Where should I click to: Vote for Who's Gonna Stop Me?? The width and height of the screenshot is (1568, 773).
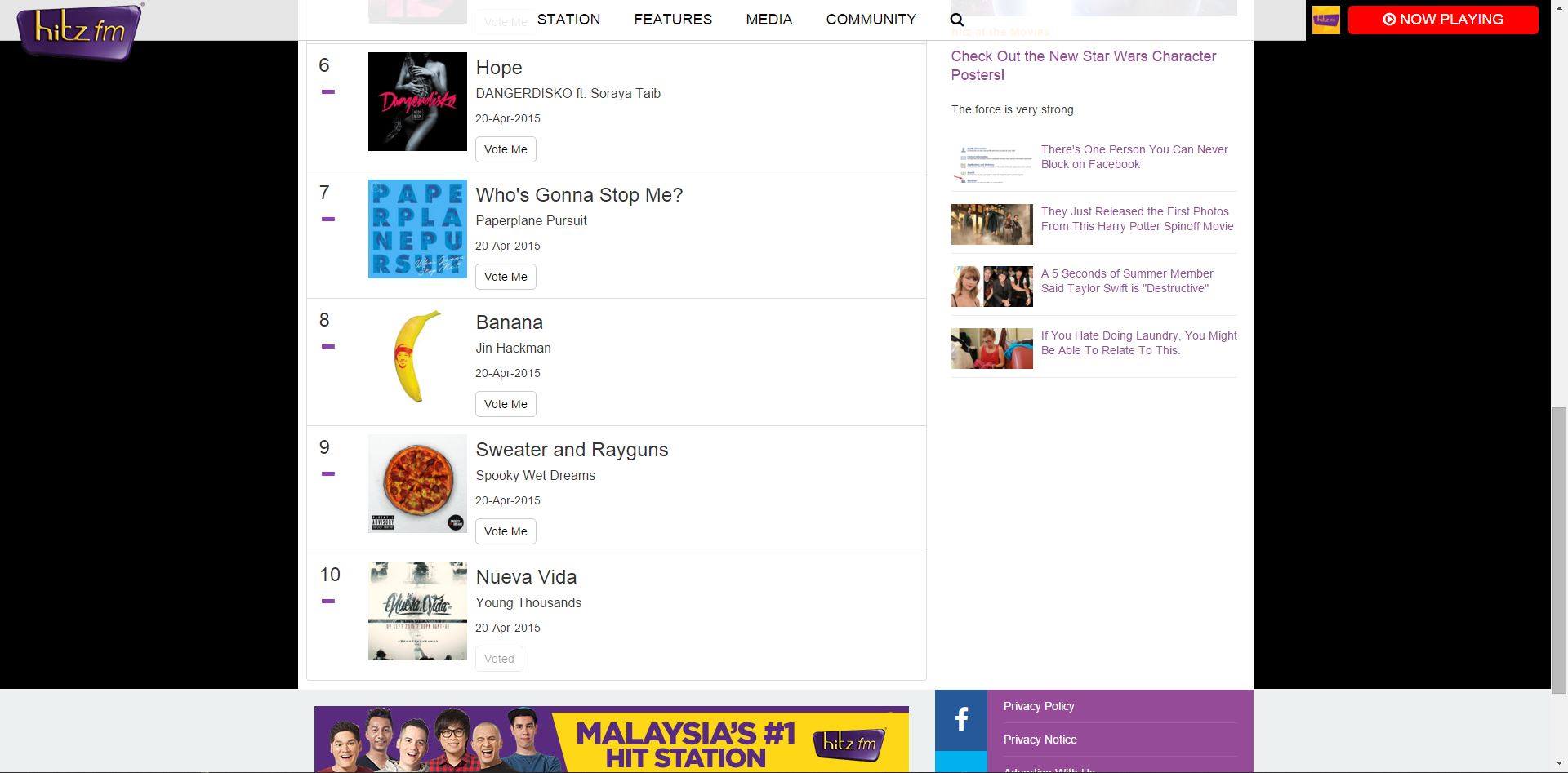(506, 277)
